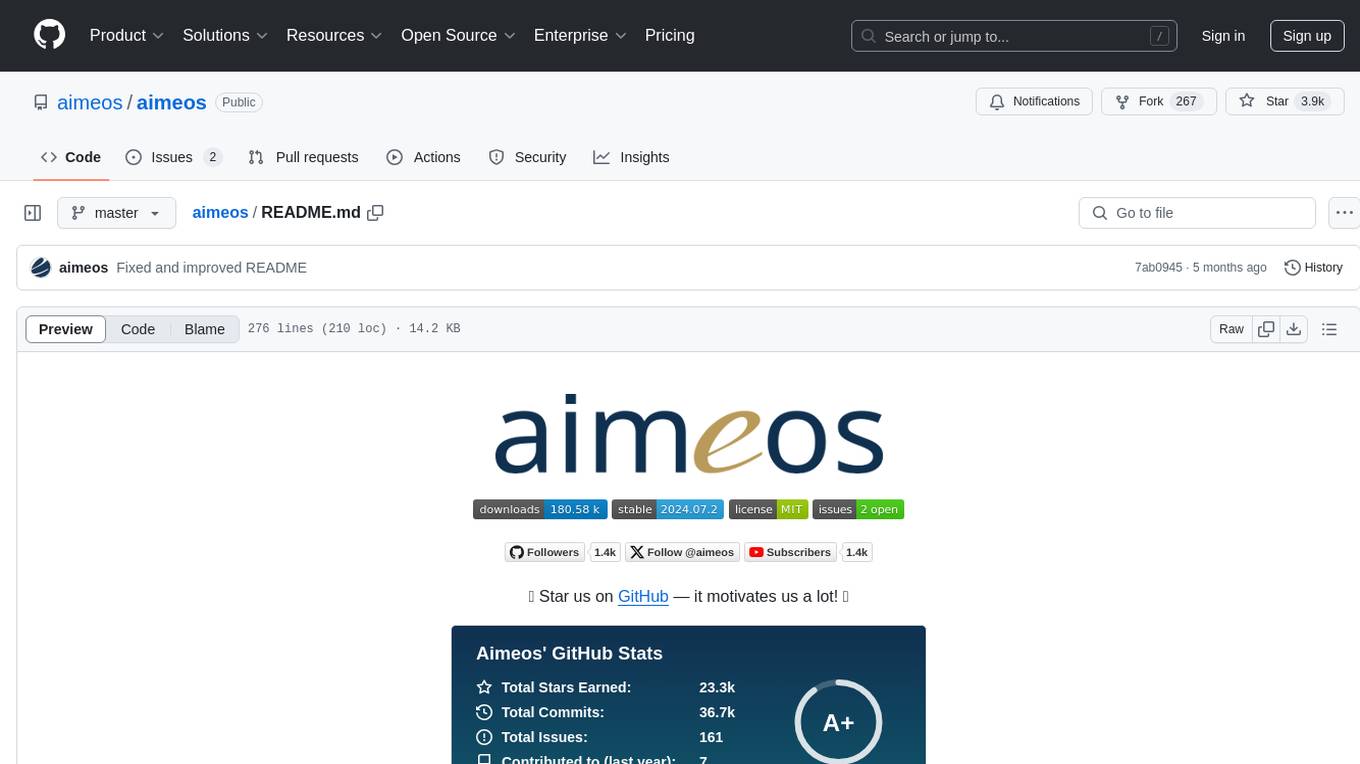Copy the README.md file path
The width and height of the screenshot is (1360, 764).
376,213
